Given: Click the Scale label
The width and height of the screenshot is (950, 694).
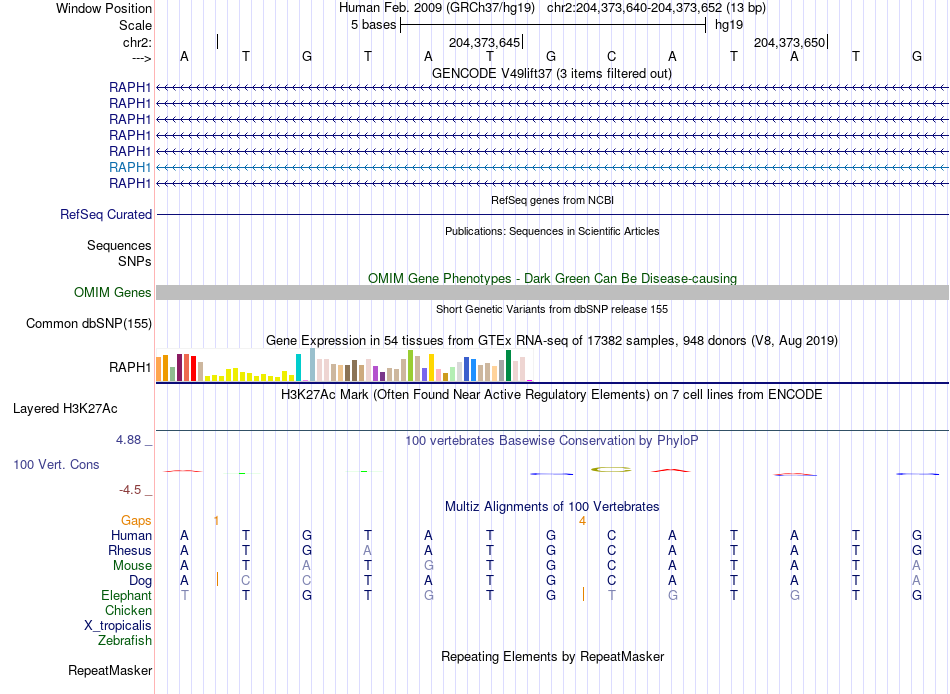Looking at the screenshot, I should pyautogui.click(x=135, y=25).
